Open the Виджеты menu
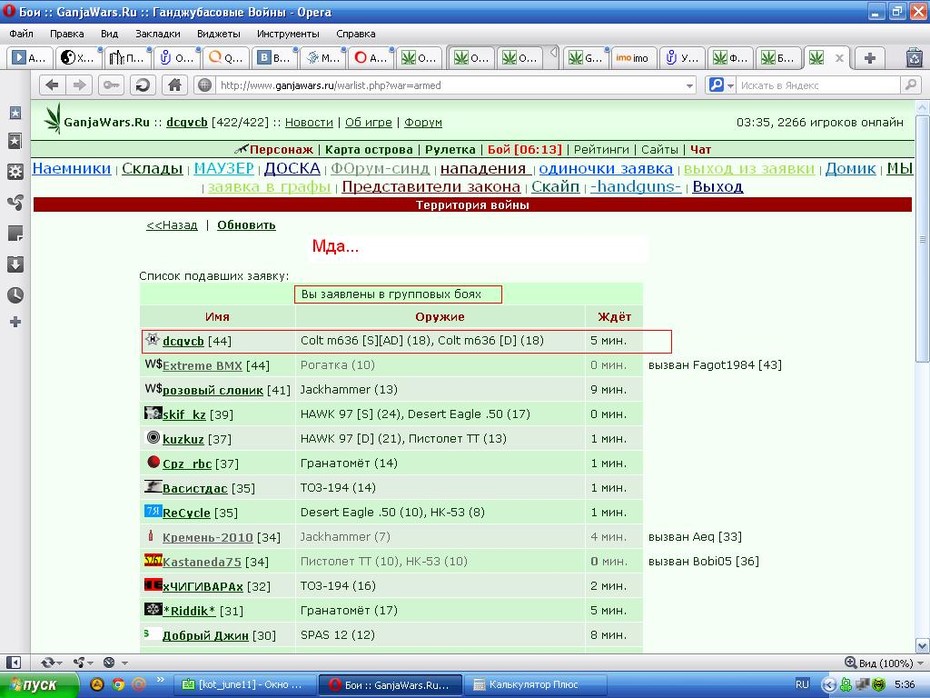Viewport: 930px width, 698px height. (x=218, y=34)
